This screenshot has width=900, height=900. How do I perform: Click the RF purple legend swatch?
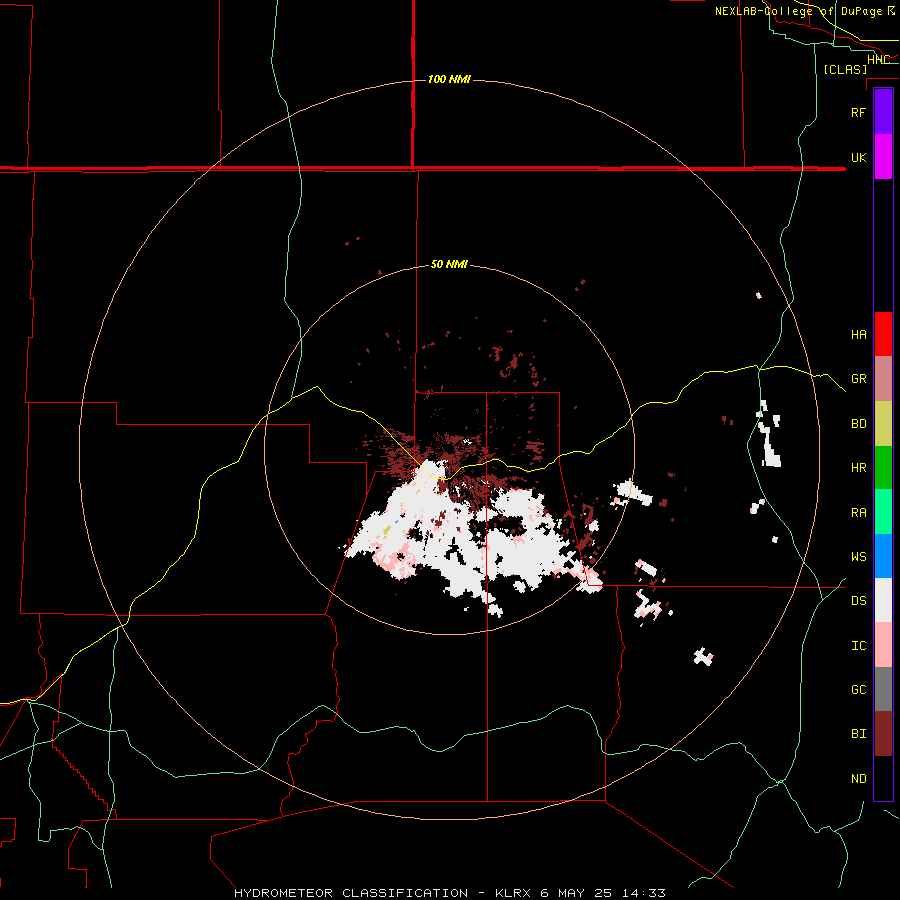[x=883, y=112]
